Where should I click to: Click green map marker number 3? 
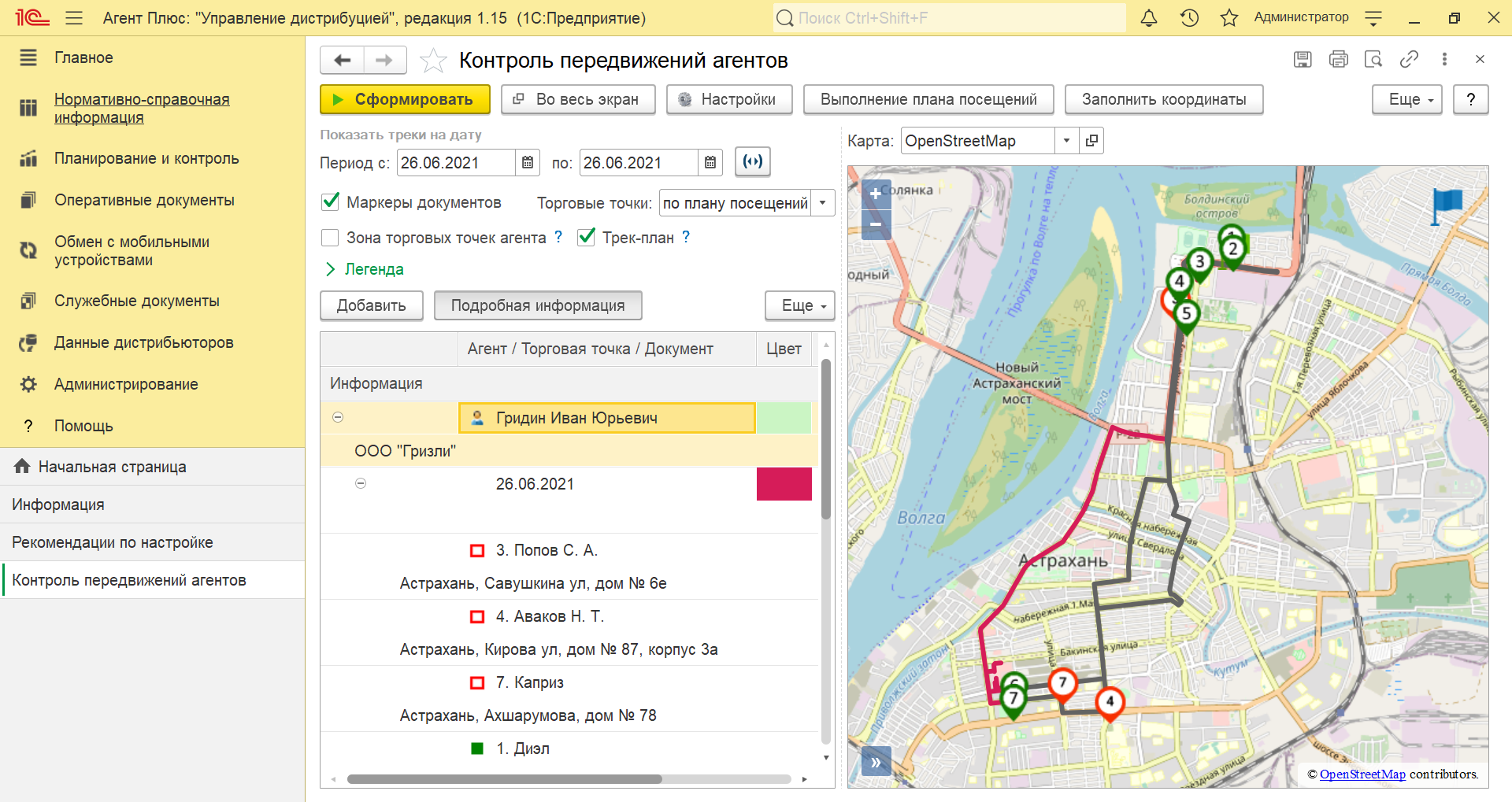pyautogui.click(x=1199, y=262)
